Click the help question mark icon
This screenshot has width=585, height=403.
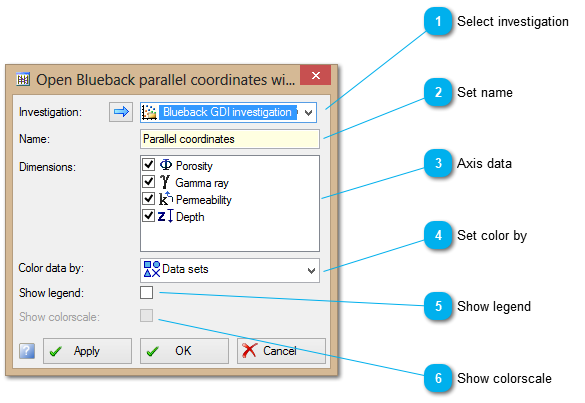[27, 351]
